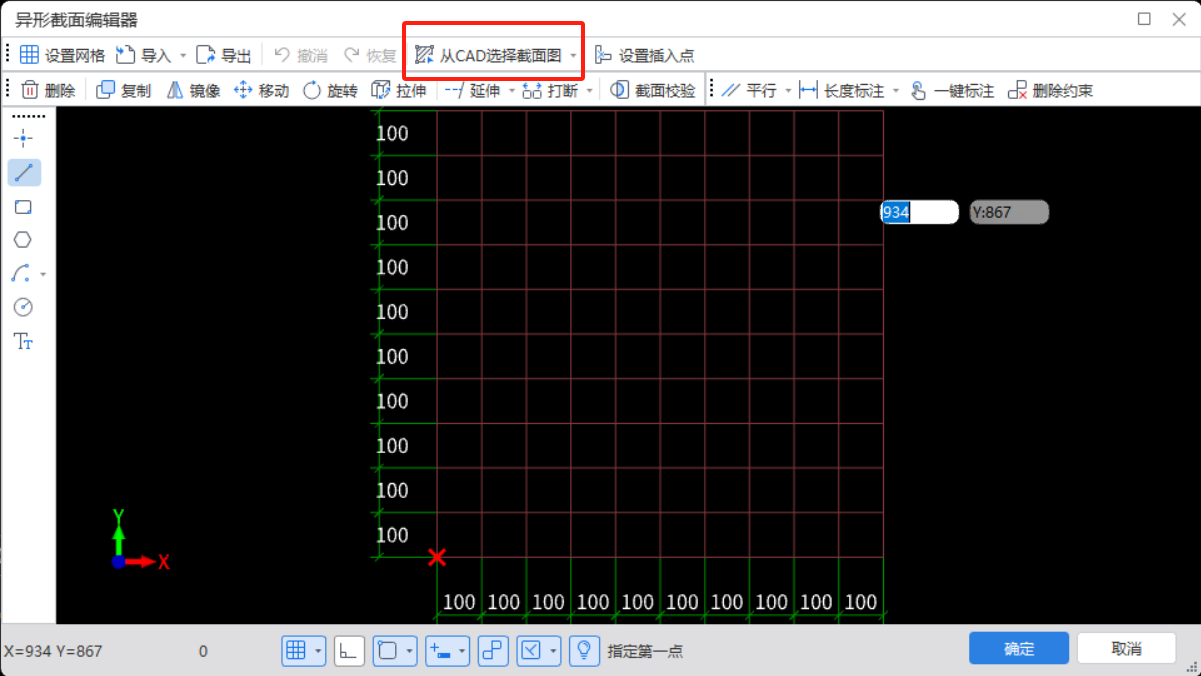This screenshot has width=1201, height=676.
Task: Expand the 延伸 dropdown arrow
Action: pos(511,91)
